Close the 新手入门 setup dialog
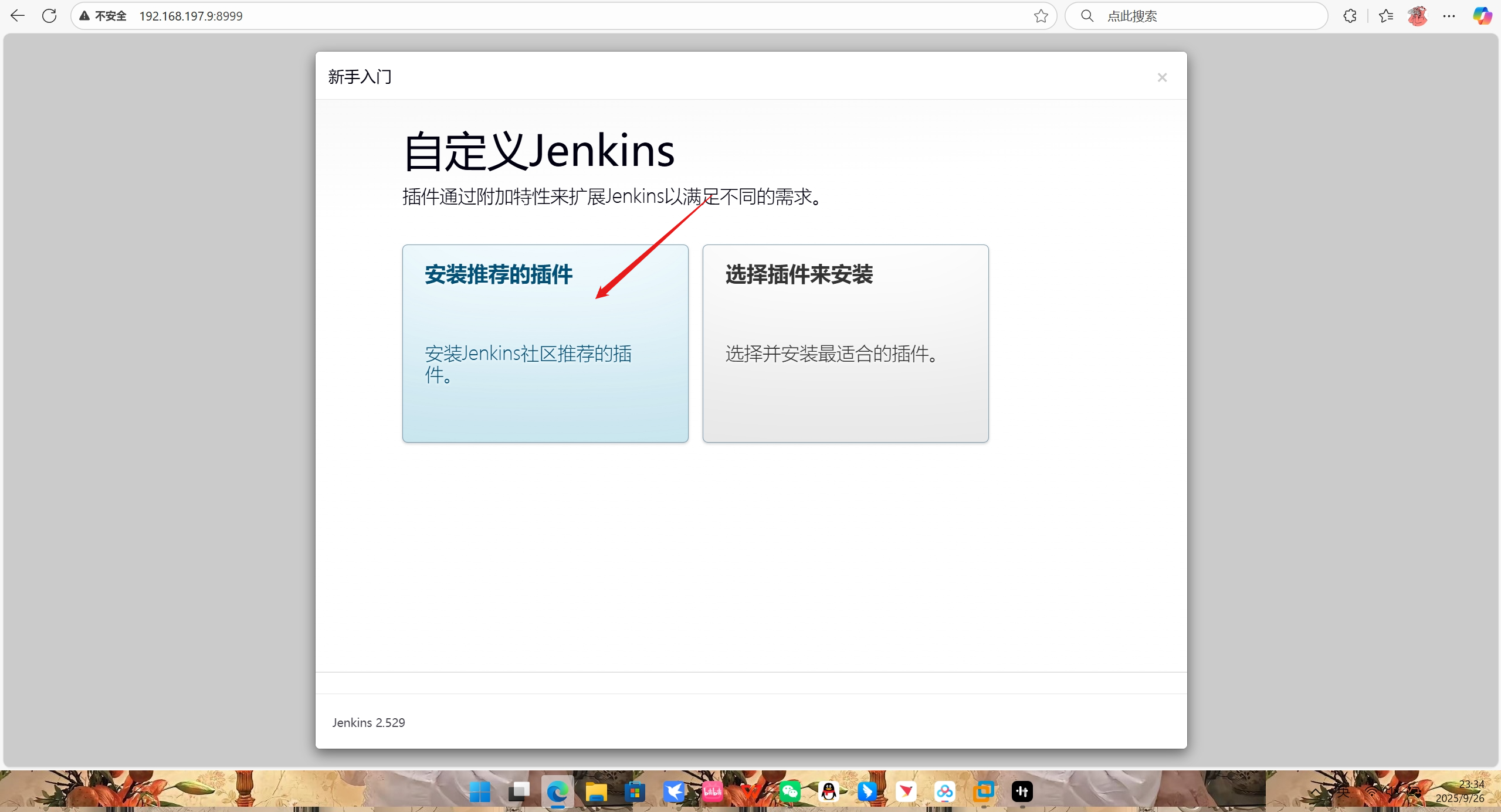The width and height of the screenshot is (1501, 812). pos(1162,77)
